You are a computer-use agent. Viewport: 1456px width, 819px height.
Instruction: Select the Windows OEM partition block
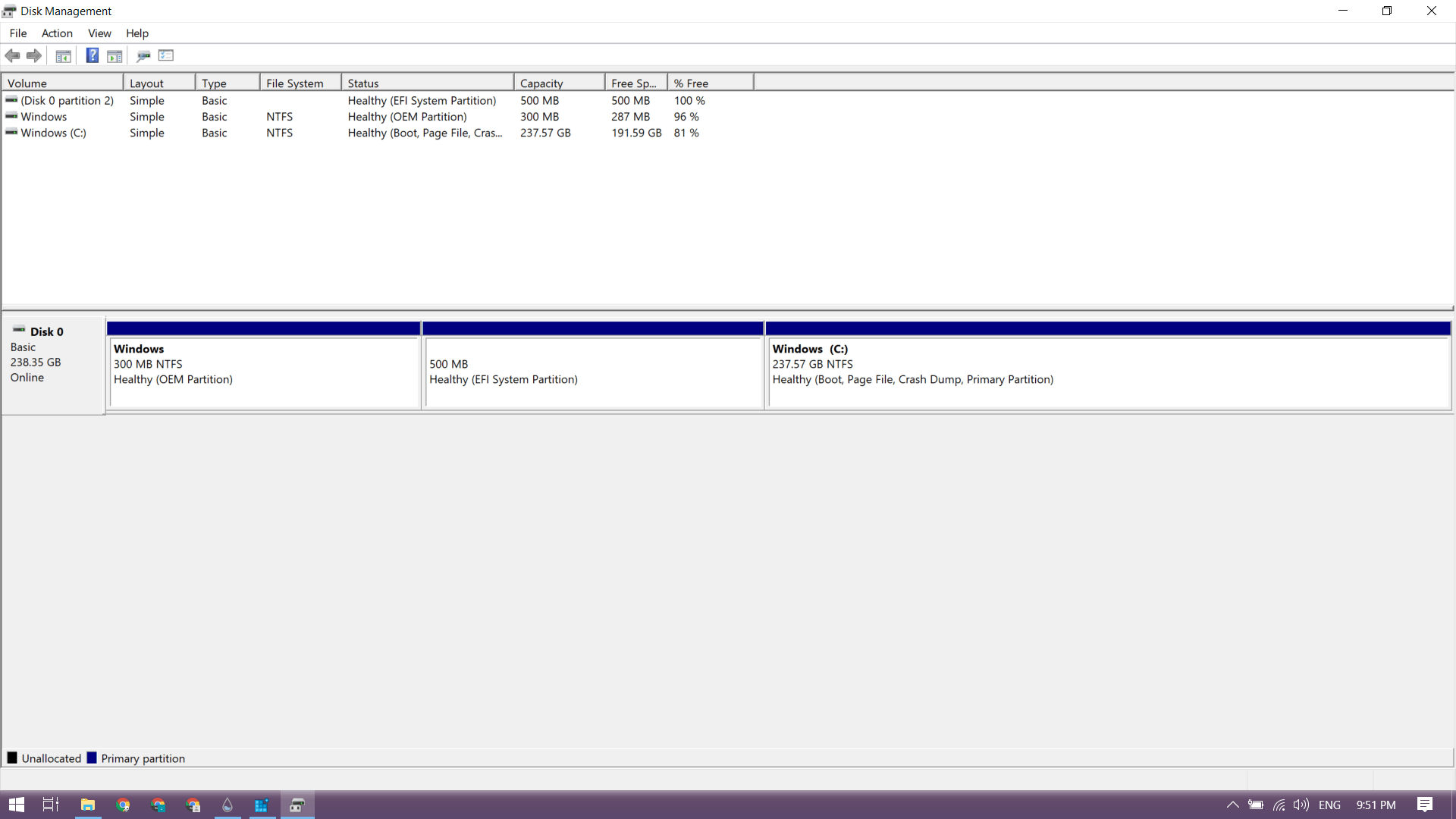pyautogui.click(x=264, y=372)
